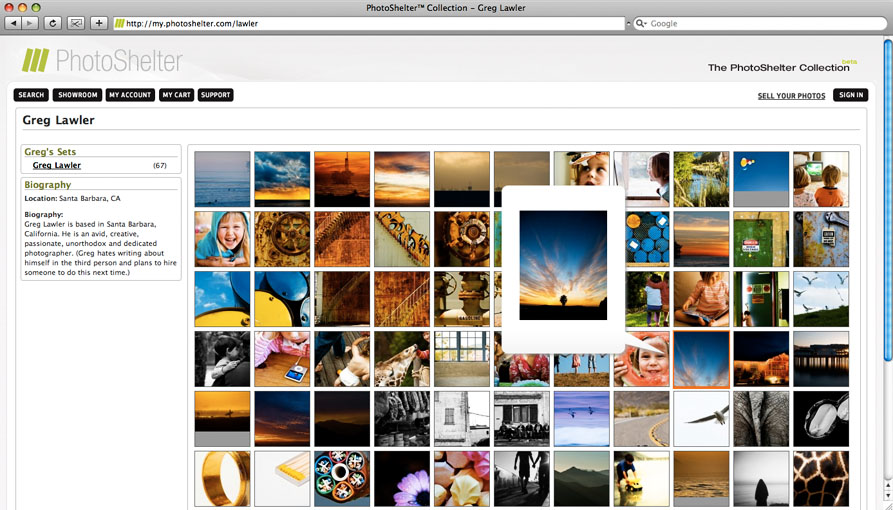This screenshot has width=893, height=510.
Task: Open the surfer silhouette at sunset thumbnail
Action: tap(222, 419)
